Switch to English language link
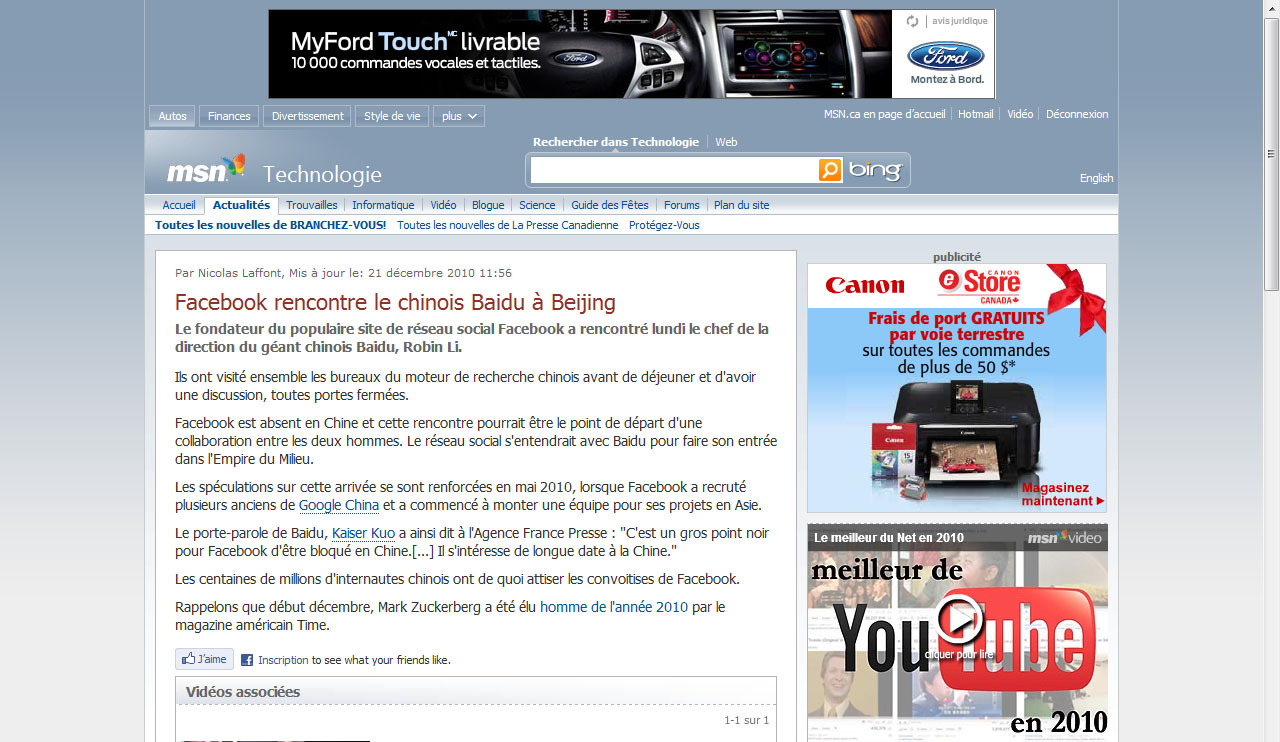 pyautogui.click(x=1096, y=178)
